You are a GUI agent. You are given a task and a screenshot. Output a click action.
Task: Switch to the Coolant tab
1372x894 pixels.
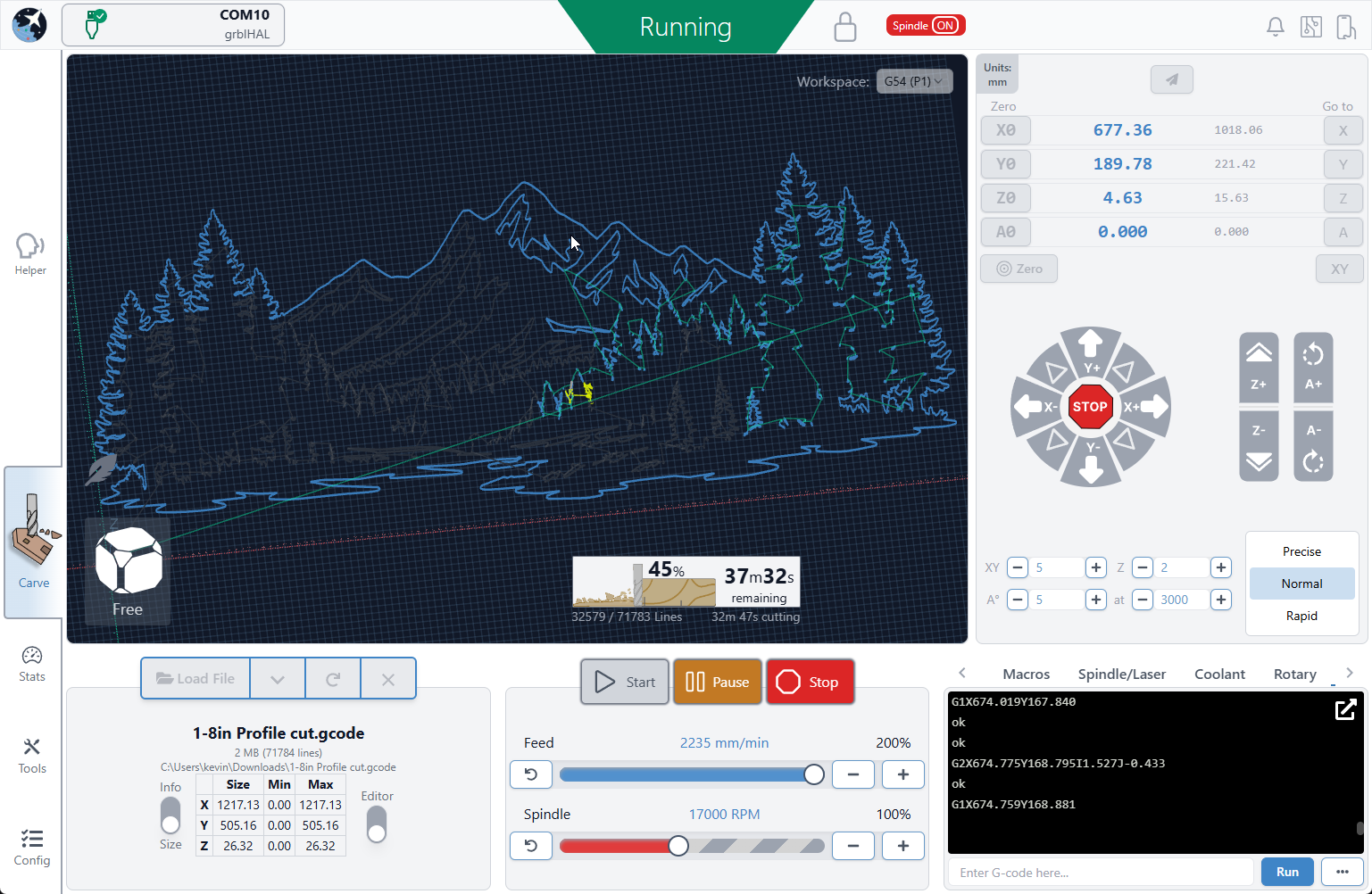1219,674
